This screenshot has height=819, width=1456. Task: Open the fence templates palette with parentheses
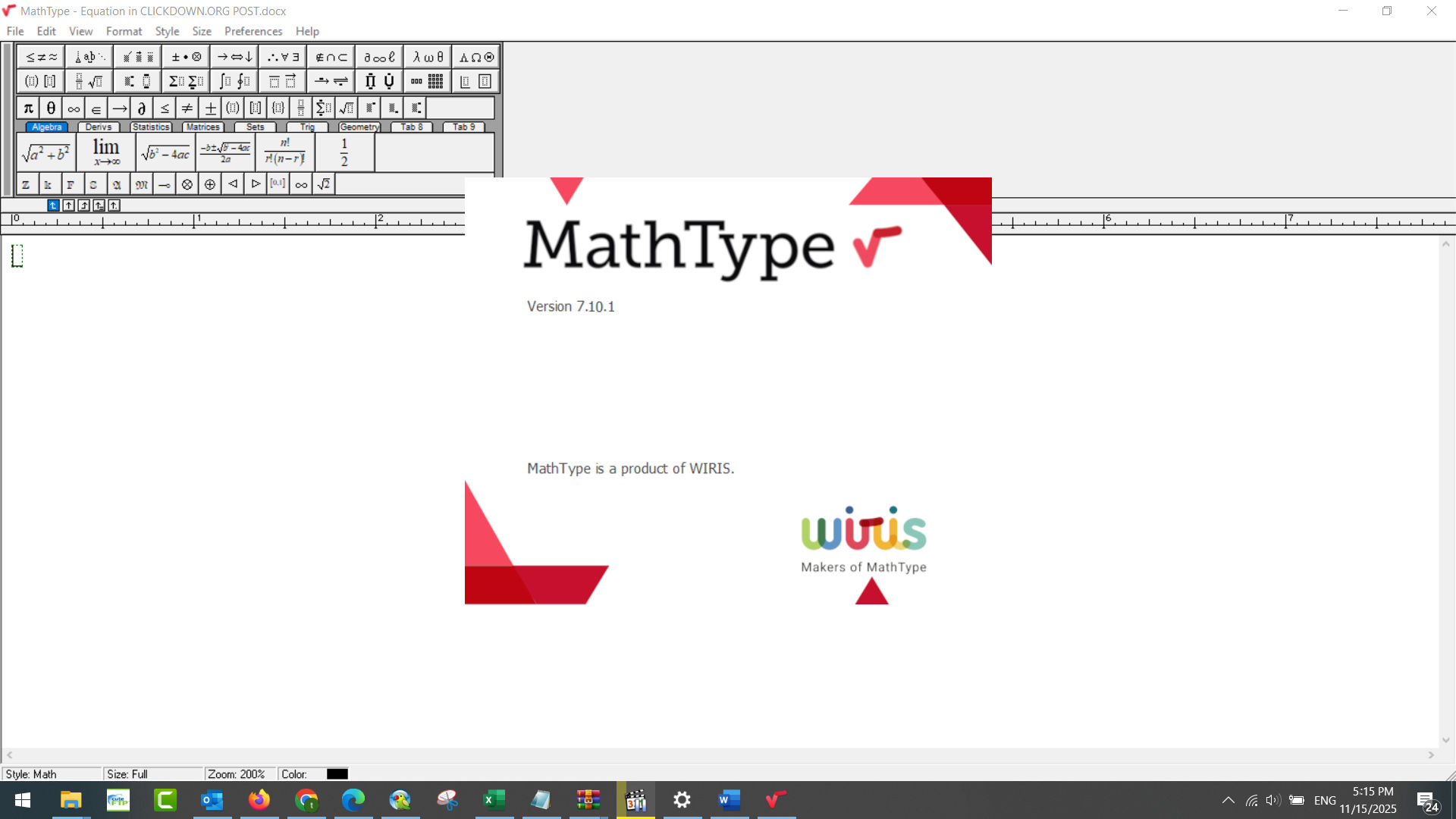point(39,80)
